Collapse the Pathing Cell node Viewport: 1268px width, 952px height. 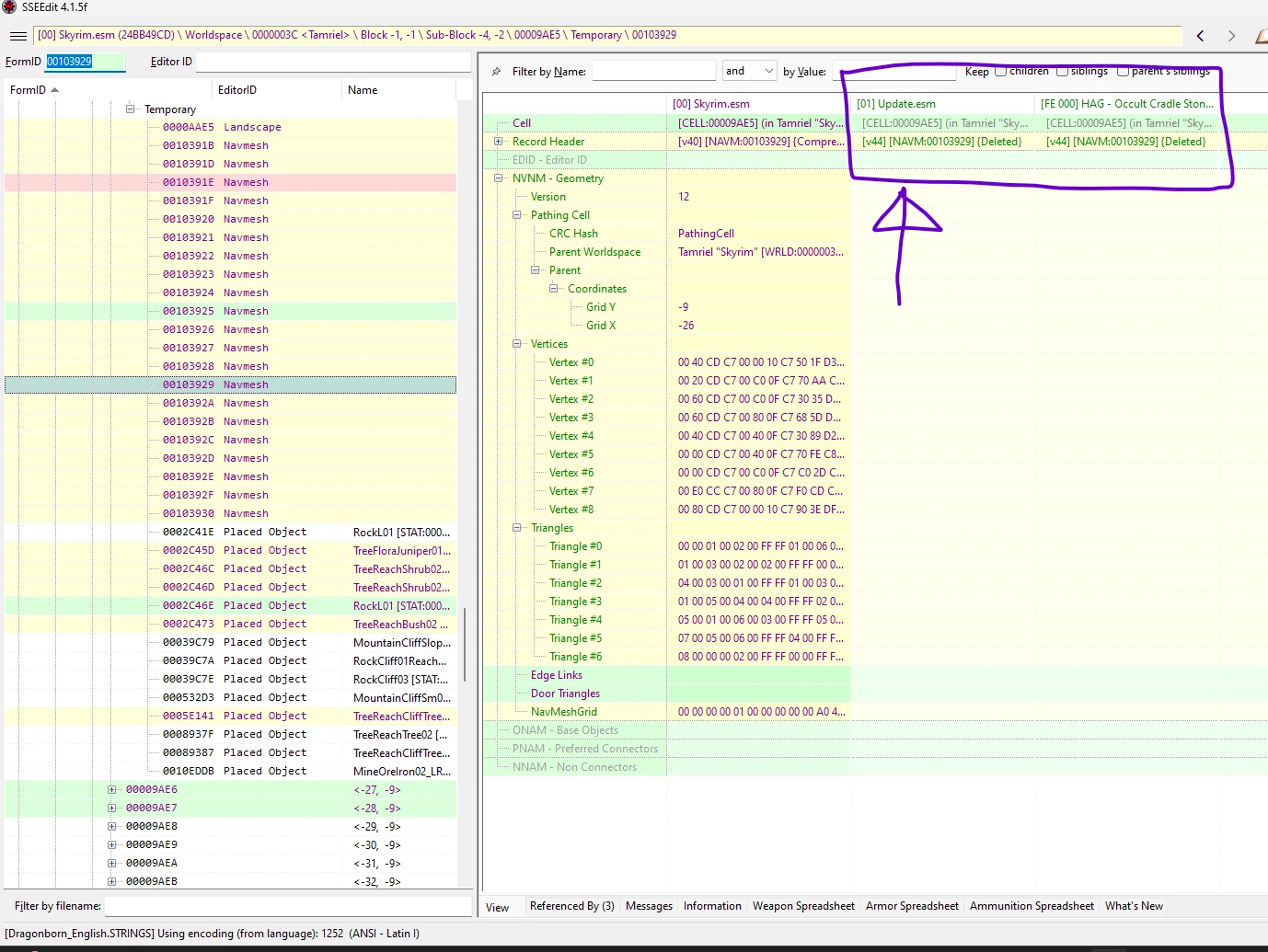click(x=517, y=215)
